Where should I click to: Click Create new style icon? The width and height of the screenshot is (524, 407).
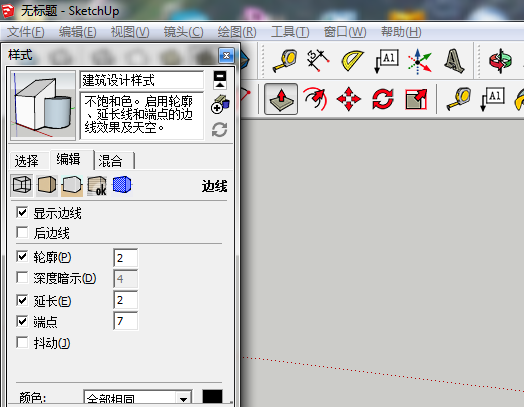click(x=220, y=104)
